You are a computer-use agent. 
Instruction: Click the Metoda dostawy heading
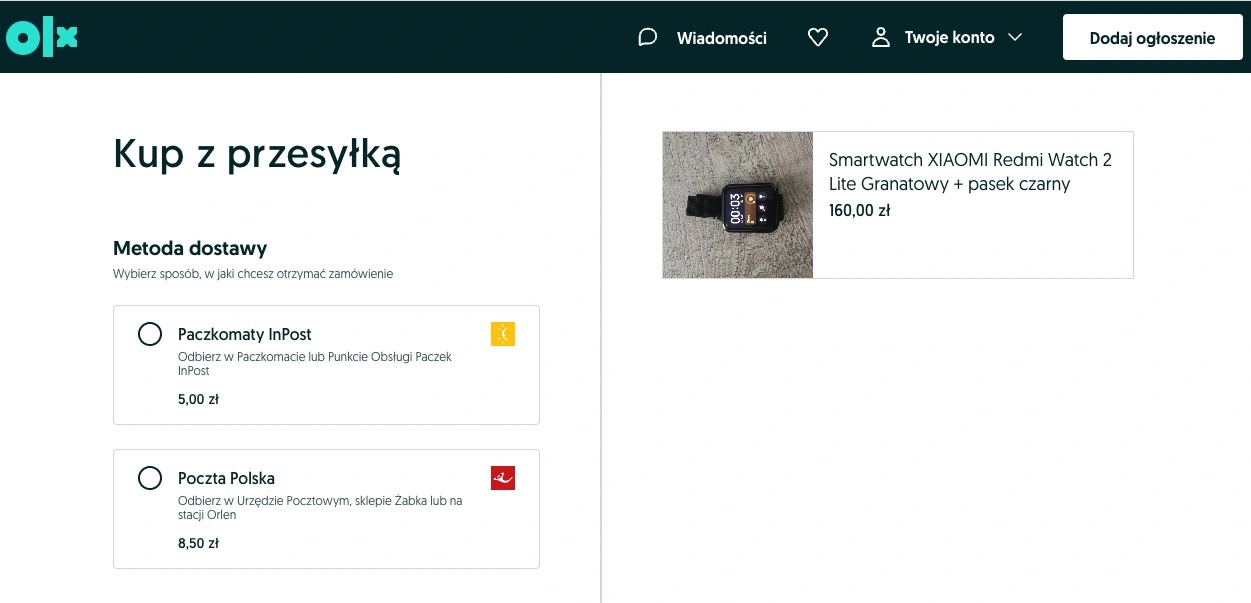pos(190,248)
